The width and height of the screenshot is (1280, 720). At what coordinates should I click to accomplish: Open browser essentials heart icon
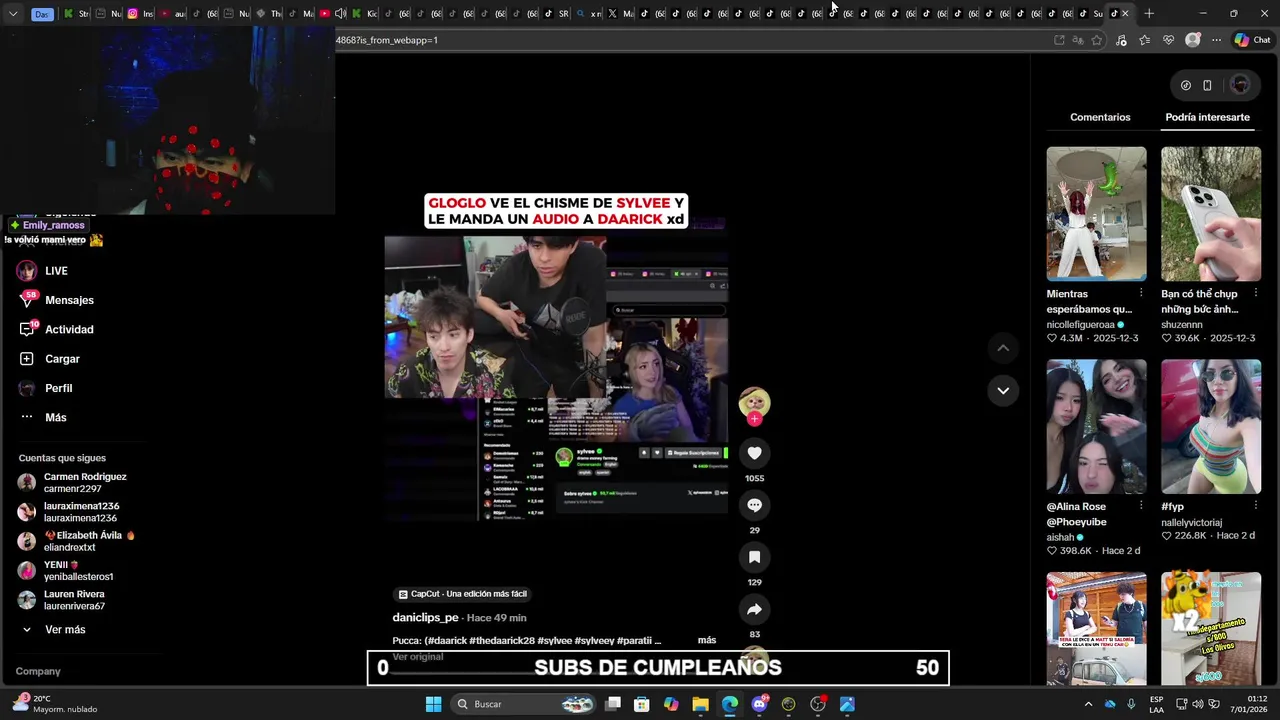1169,40
